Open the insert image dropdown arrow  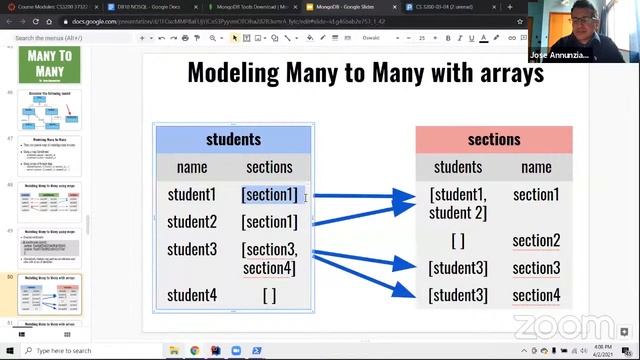pyautogui.click(x=265, y=38)
